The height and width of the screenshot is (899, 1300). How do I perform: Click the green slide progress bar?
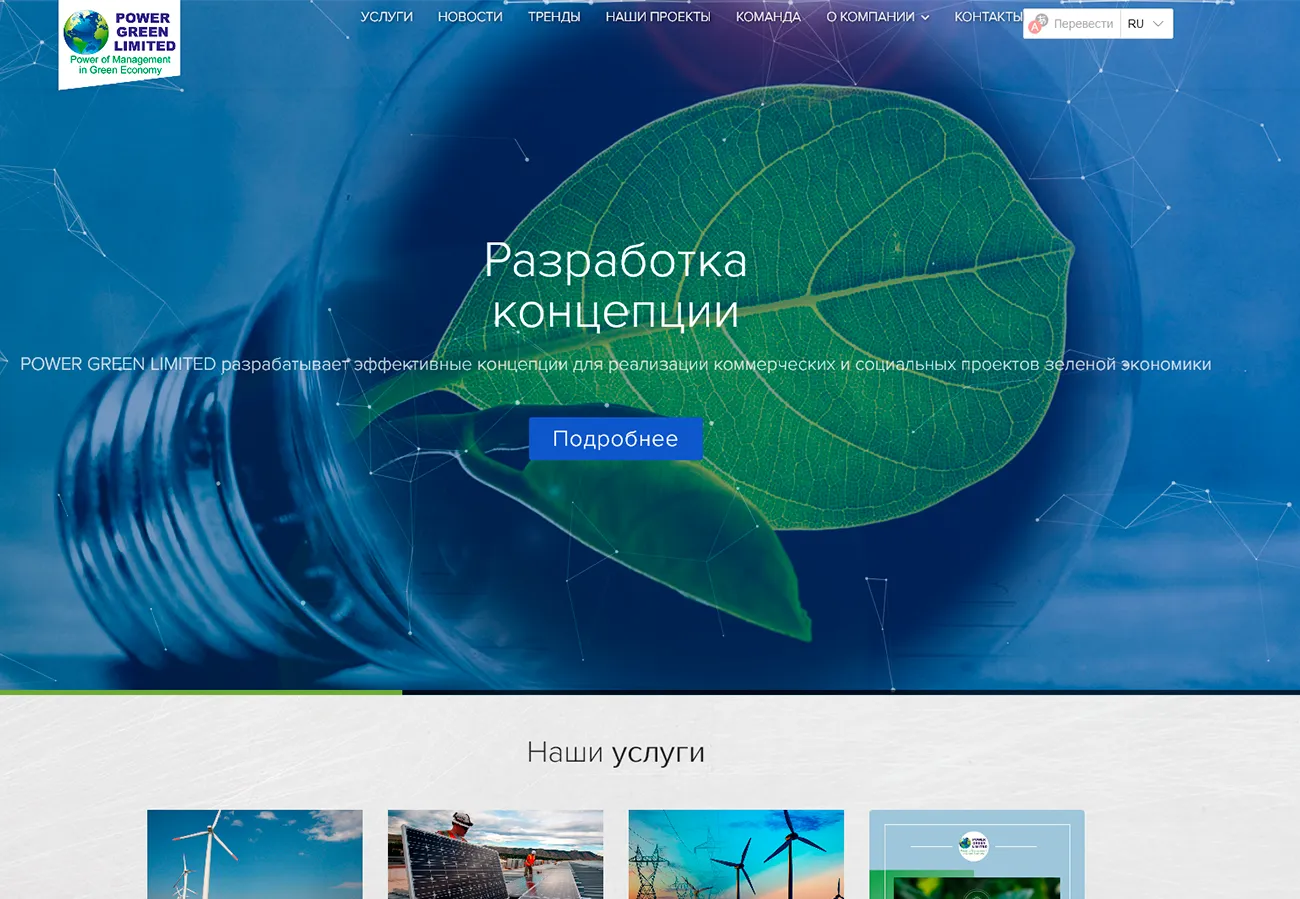click(x=200, y=692)
